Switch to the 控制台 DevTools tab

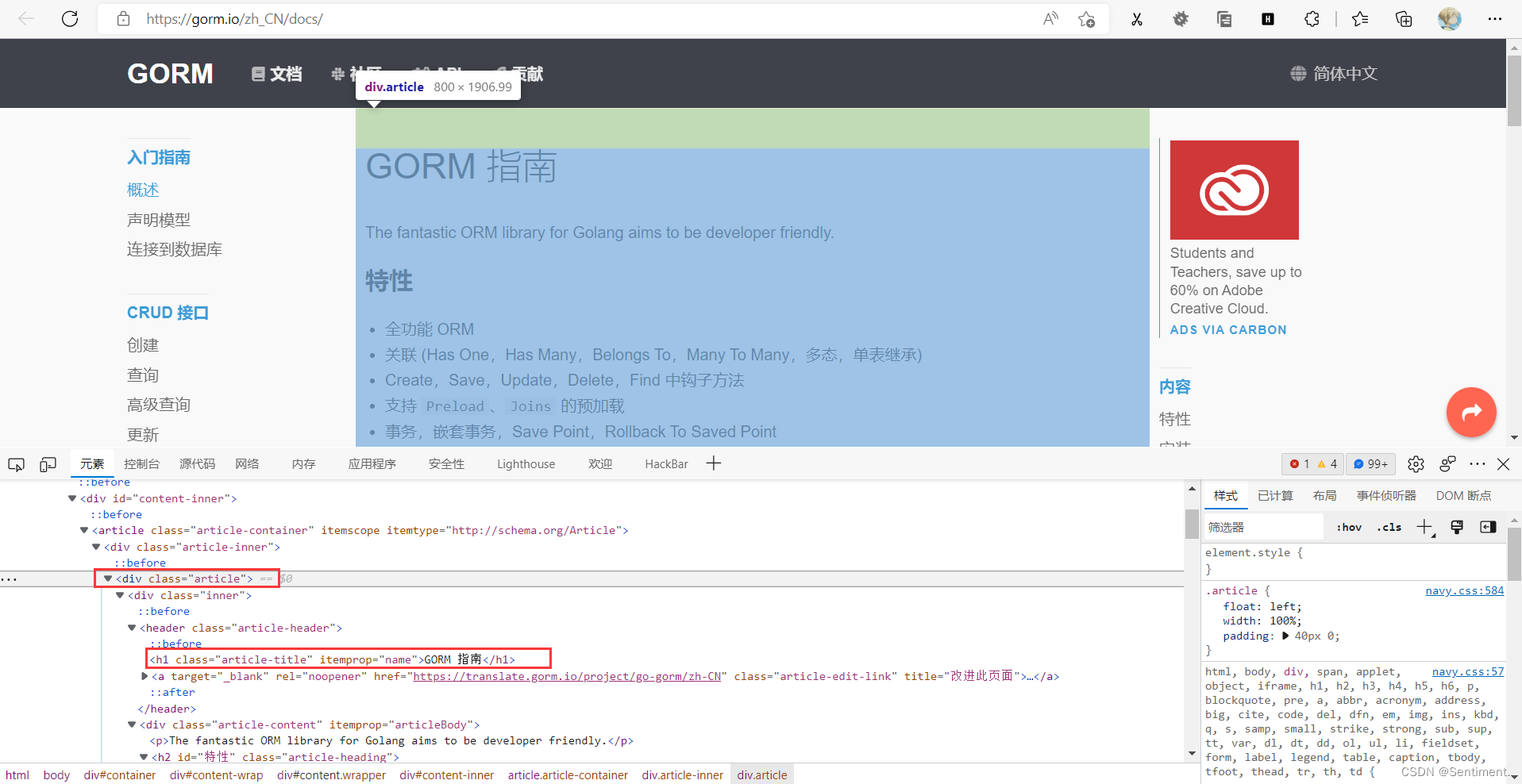coord(141,463)
